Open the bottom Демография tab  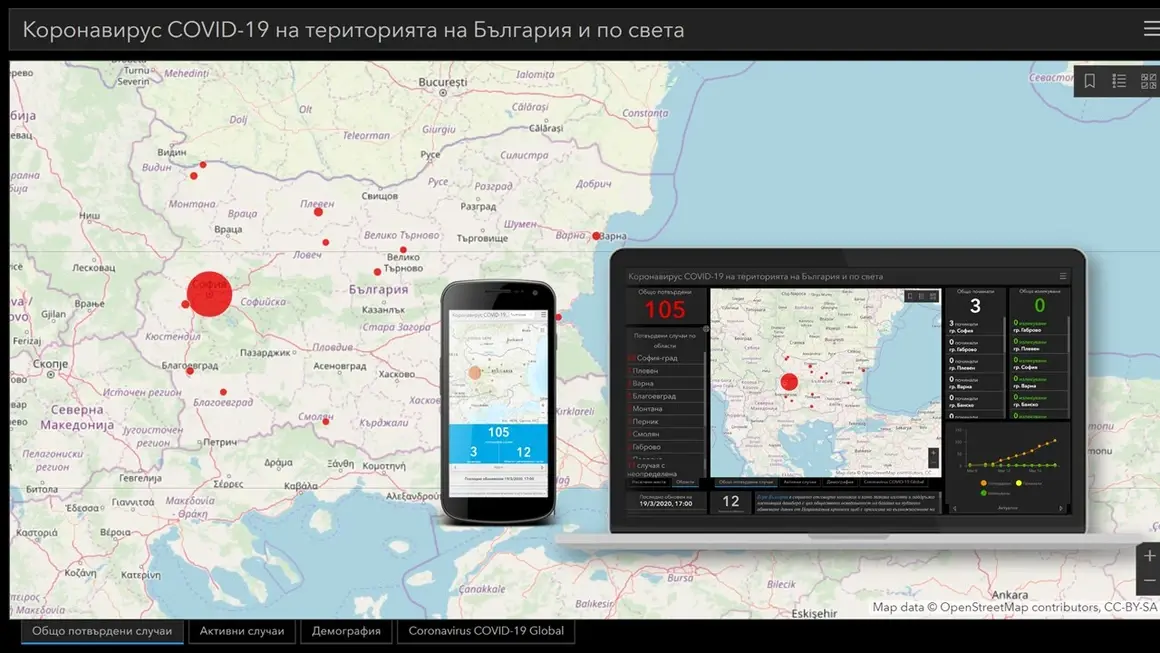[346, 631]
